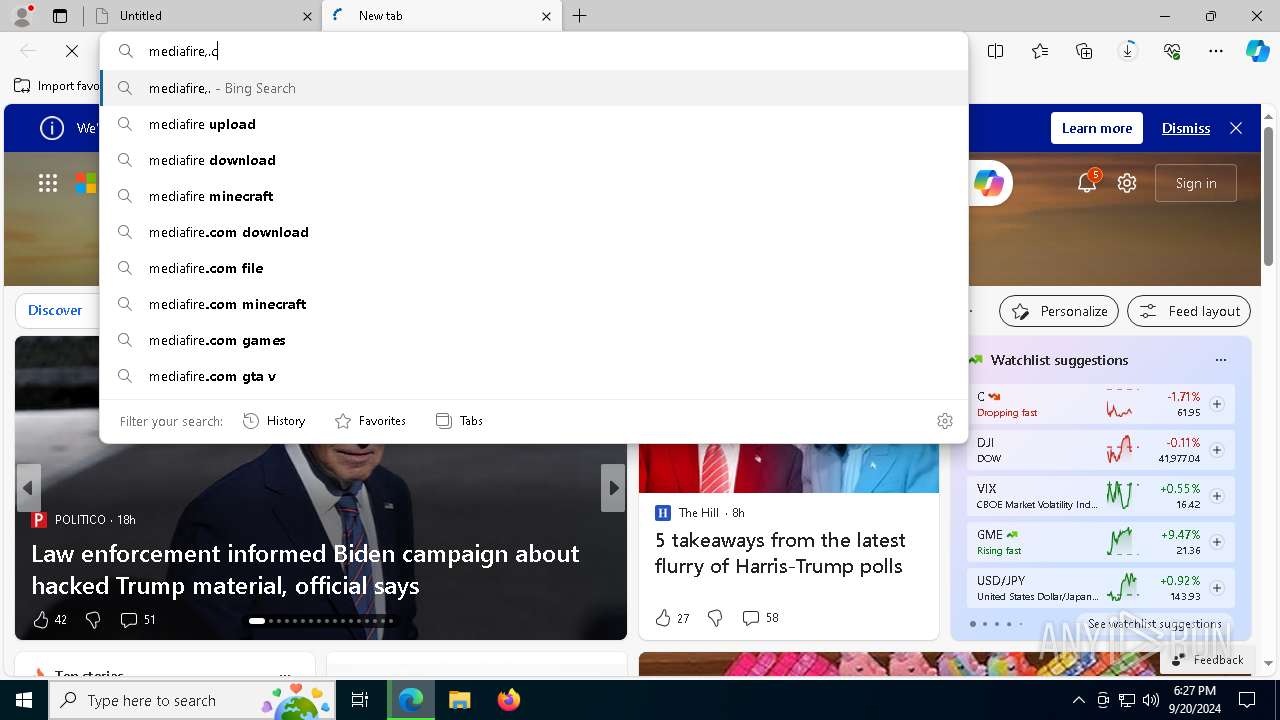The width and height of the screenshot is (1280, 720).
Task: Open page settings gear icon
Action: pos(1127,183)
